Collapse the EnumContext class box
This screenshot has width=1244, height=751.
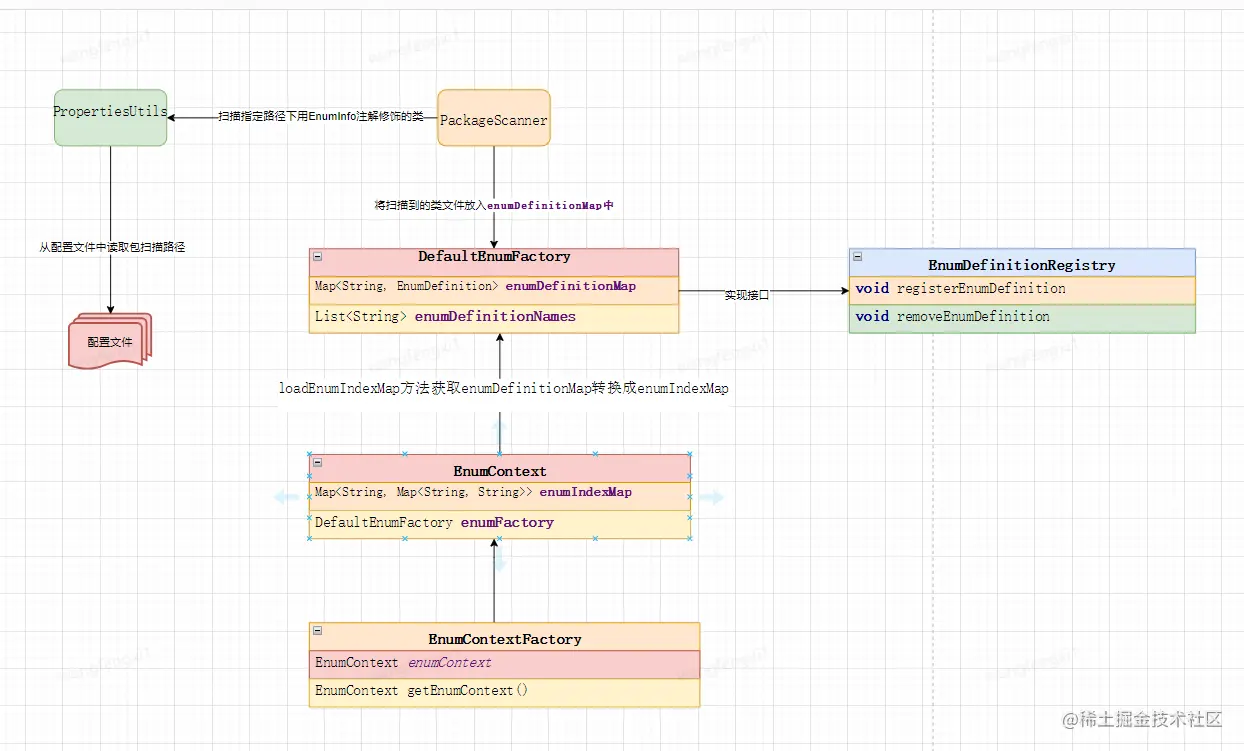(x=317, y=463)
